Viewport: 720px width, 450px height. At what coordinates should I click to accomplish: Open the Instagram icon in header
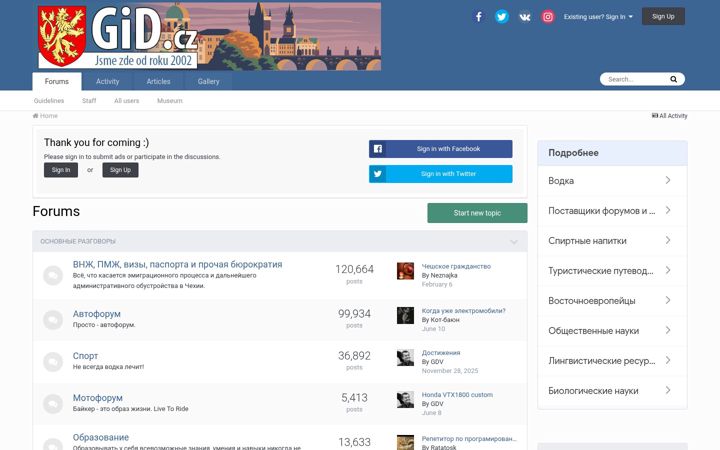[x=547, y=17]
